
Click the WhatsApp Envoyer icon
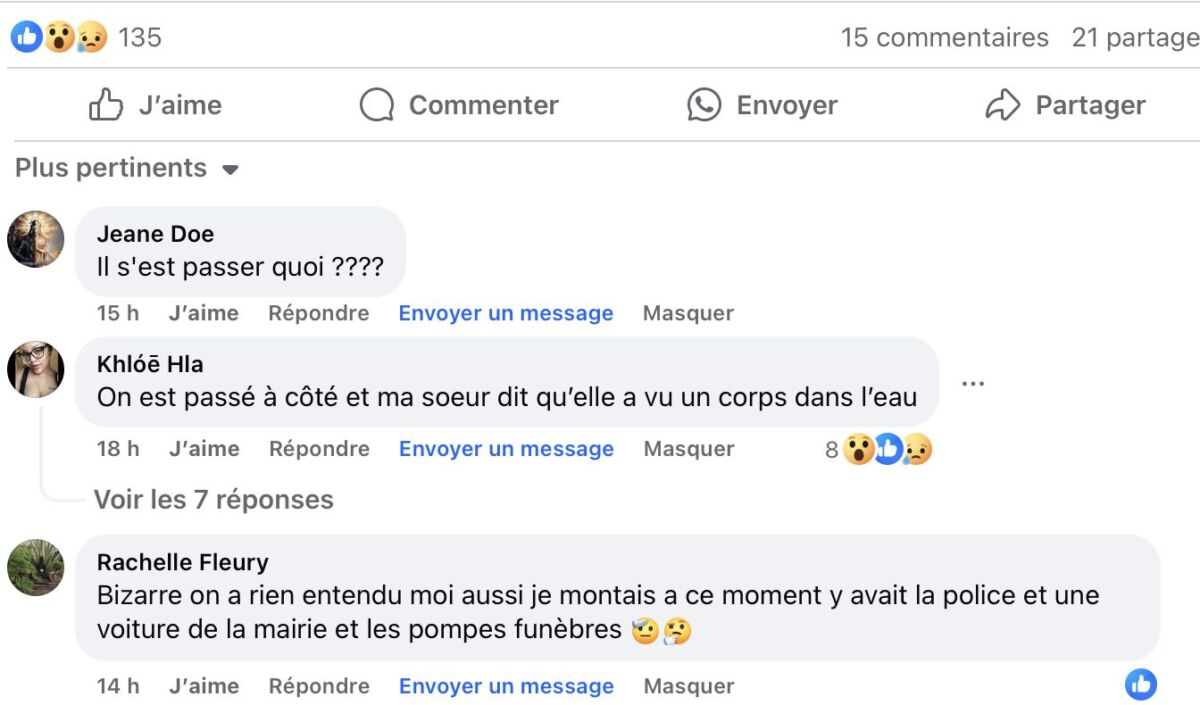click(704, 105)
